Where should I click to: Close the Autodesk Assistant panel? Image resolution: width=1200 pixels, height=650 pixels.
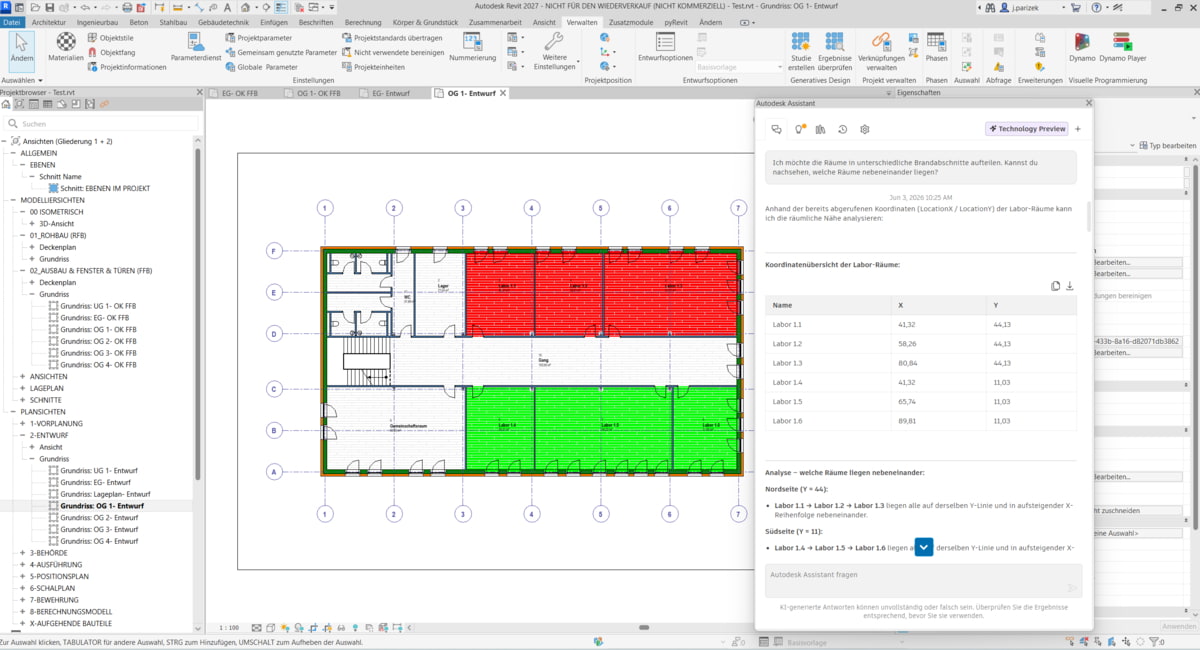tap(1088, 102)
